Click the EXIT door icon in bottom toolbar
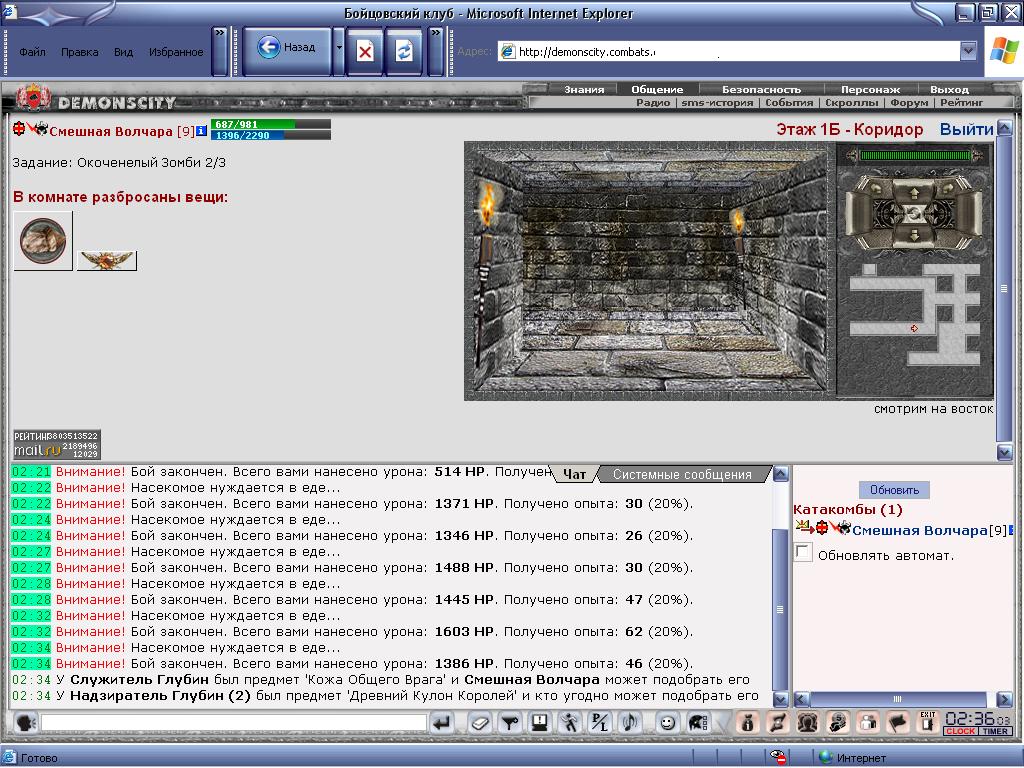 click(928, 723)
